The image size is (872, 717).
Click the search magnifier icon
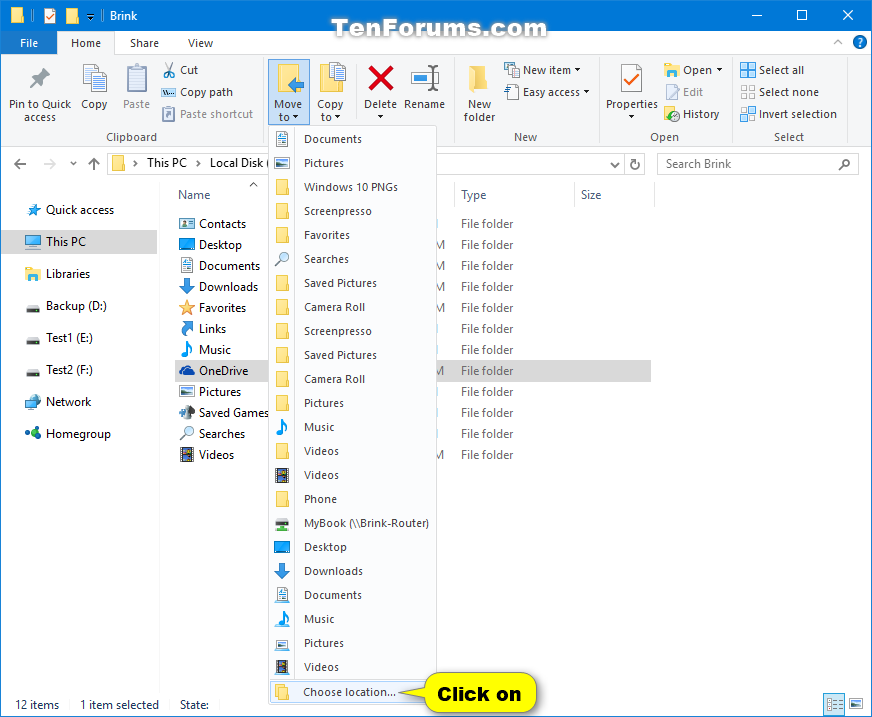(x=844, y=164)
